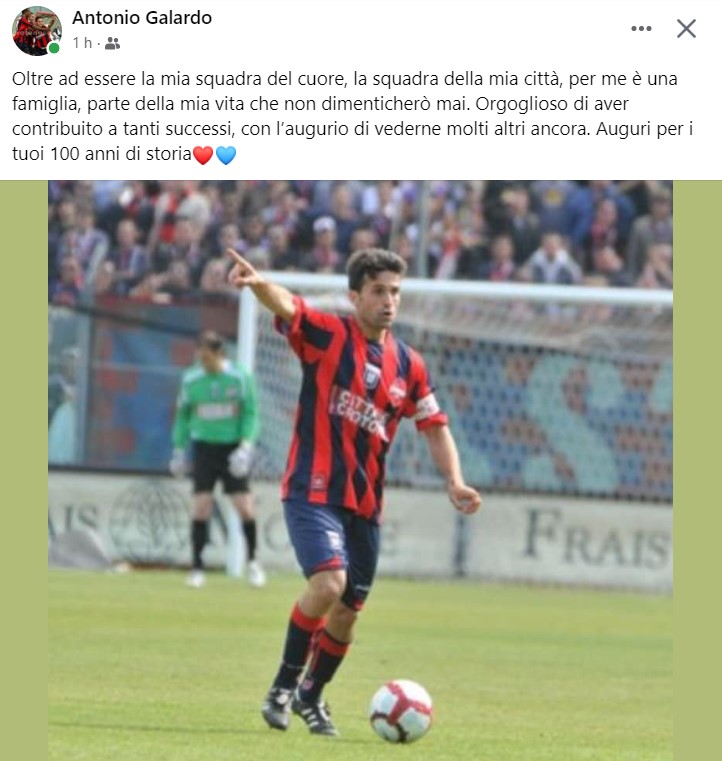Click the post text starting 'Oltre ad essere'
Viewport: 722px width, 761px height.
[x=352, y=116]
